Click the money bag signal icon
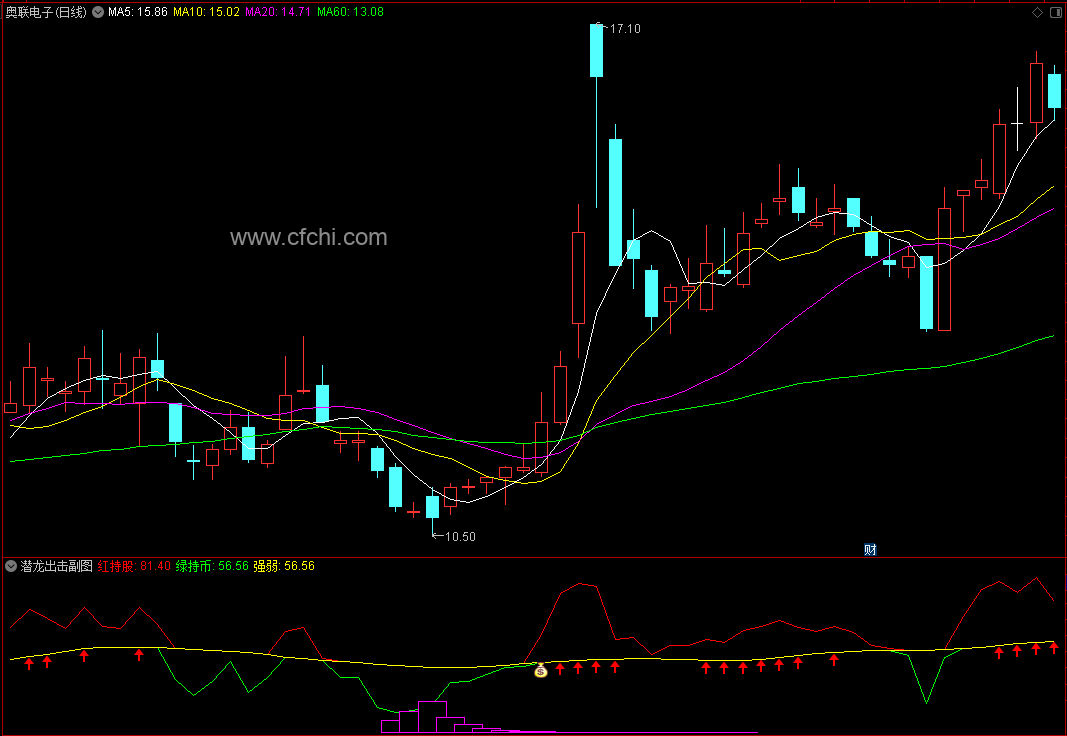Viewport: 1067px width, 736px height. [540, 671]
